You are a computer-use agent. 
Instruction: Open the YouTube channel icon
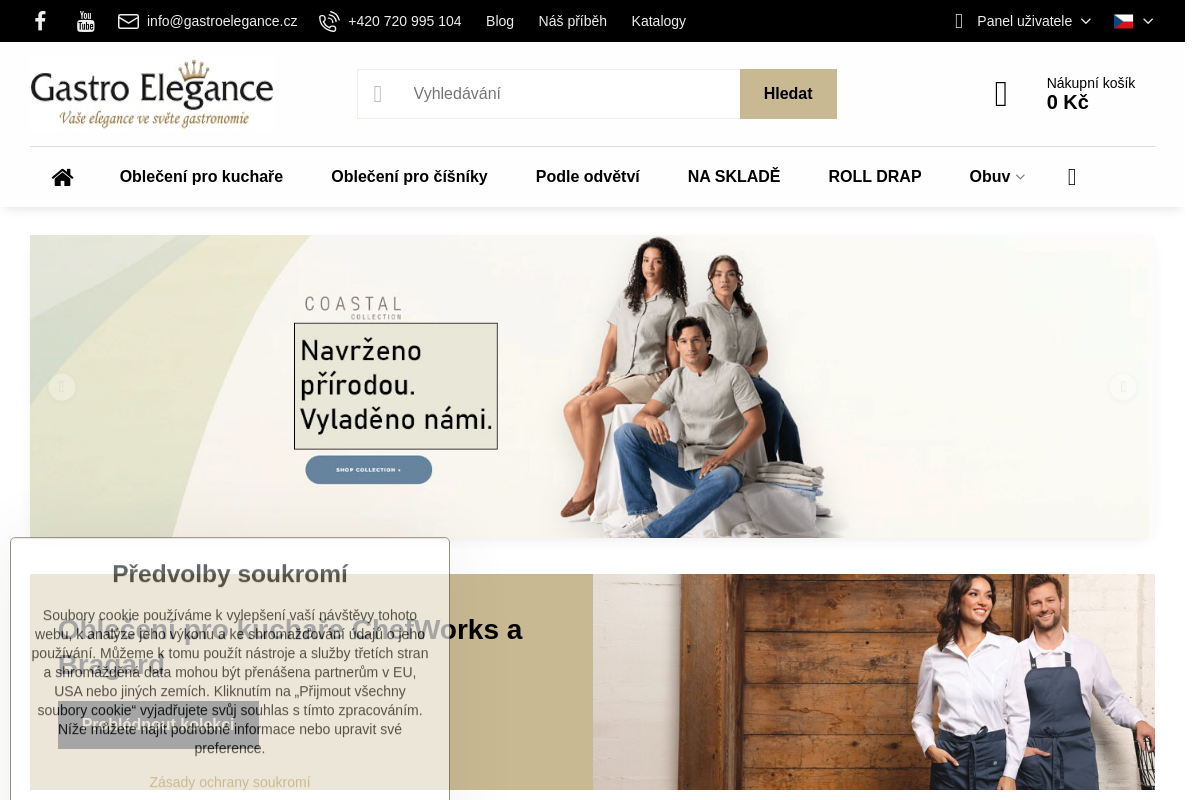click(x=86, y=21)
